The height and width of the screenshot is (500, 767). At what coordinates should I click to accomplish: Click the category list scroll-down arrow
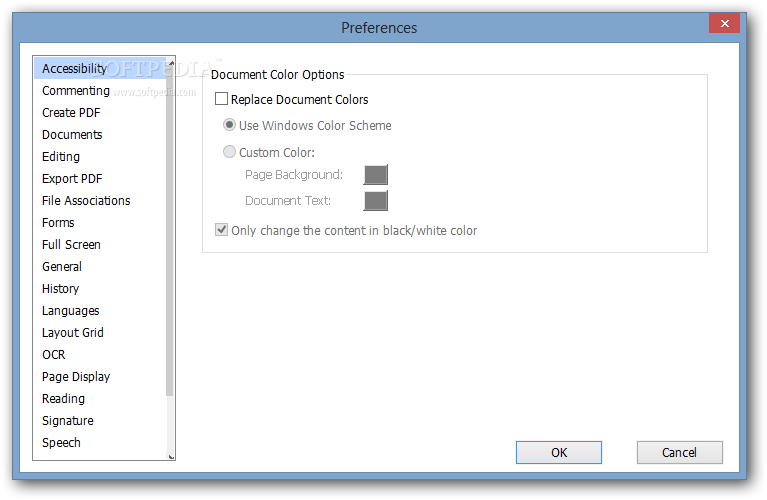tap(171, 456)
